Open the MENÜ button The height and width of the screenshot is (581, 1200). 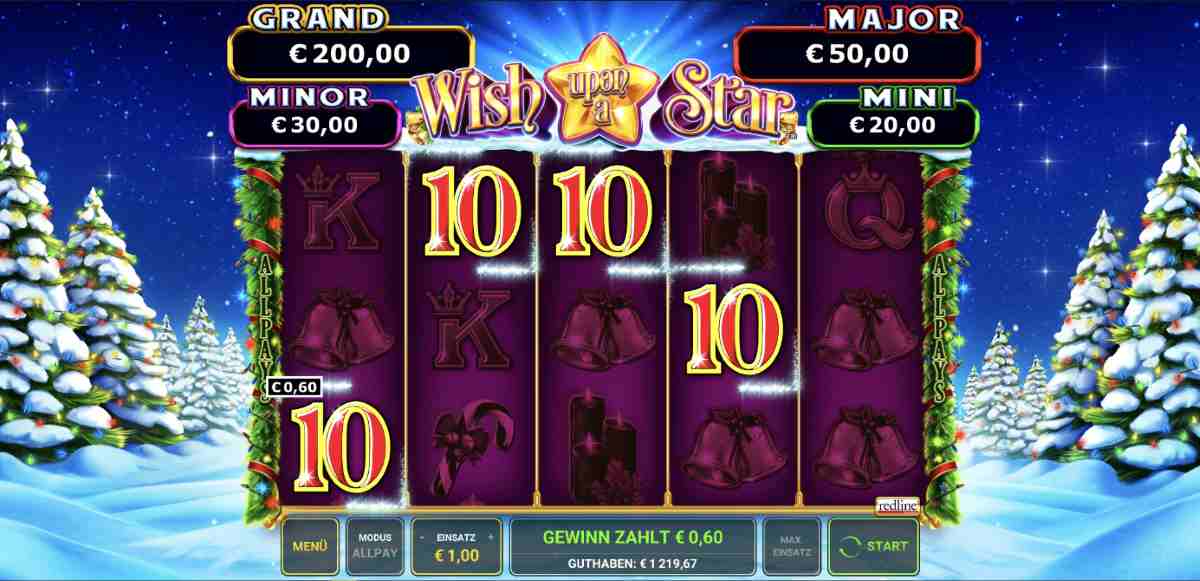click(310, 547)
